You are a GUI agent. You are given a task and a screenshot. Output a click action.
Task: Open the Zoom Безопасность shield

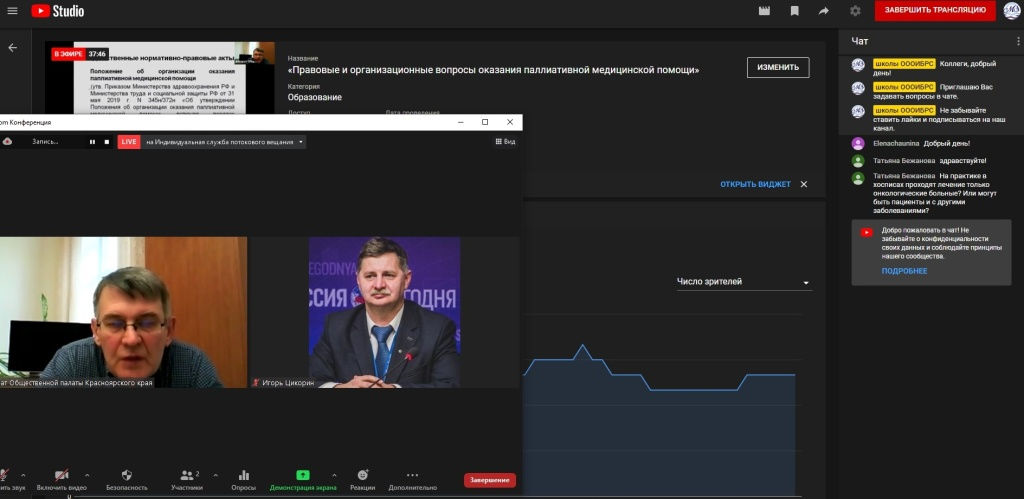pos(127,479)
